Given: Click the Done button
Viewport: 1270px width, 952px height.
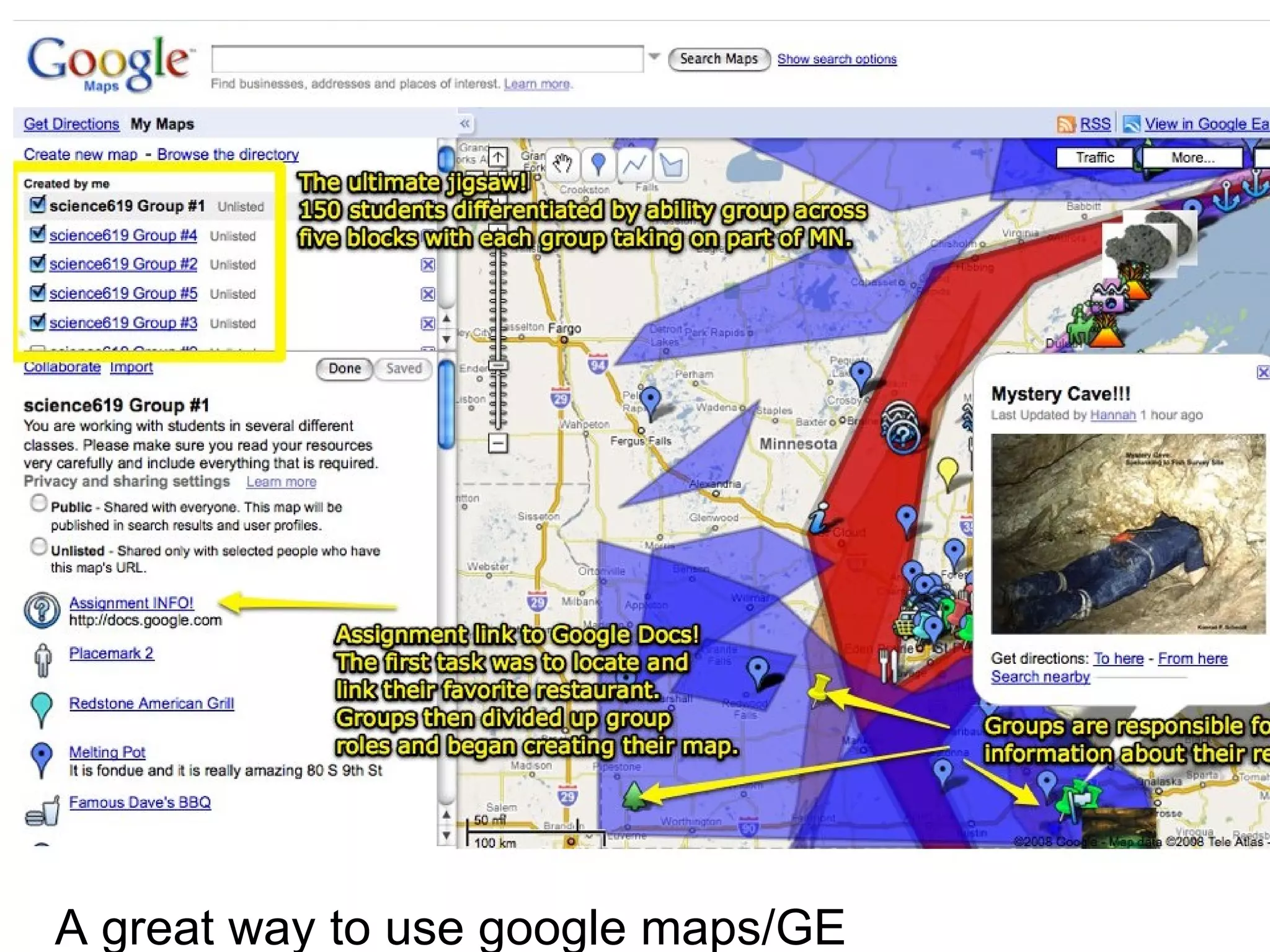Looking at the screenshot, I should tap(345, 369).
